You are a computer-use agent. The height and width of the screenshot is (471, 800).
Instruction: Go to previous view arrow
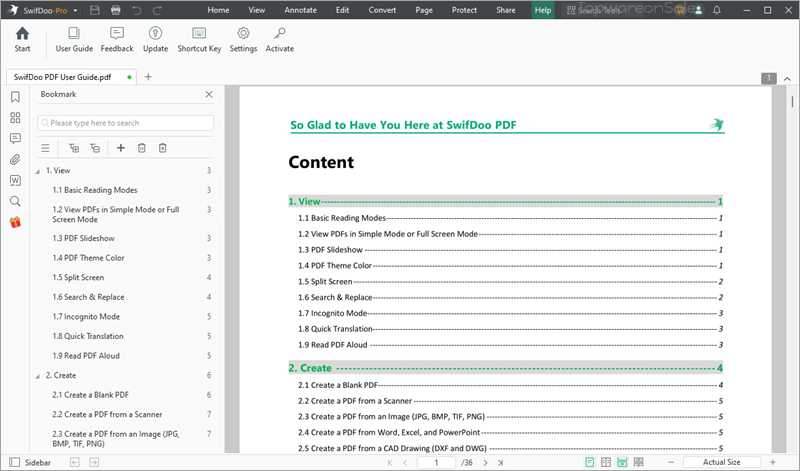click(74, 462)
